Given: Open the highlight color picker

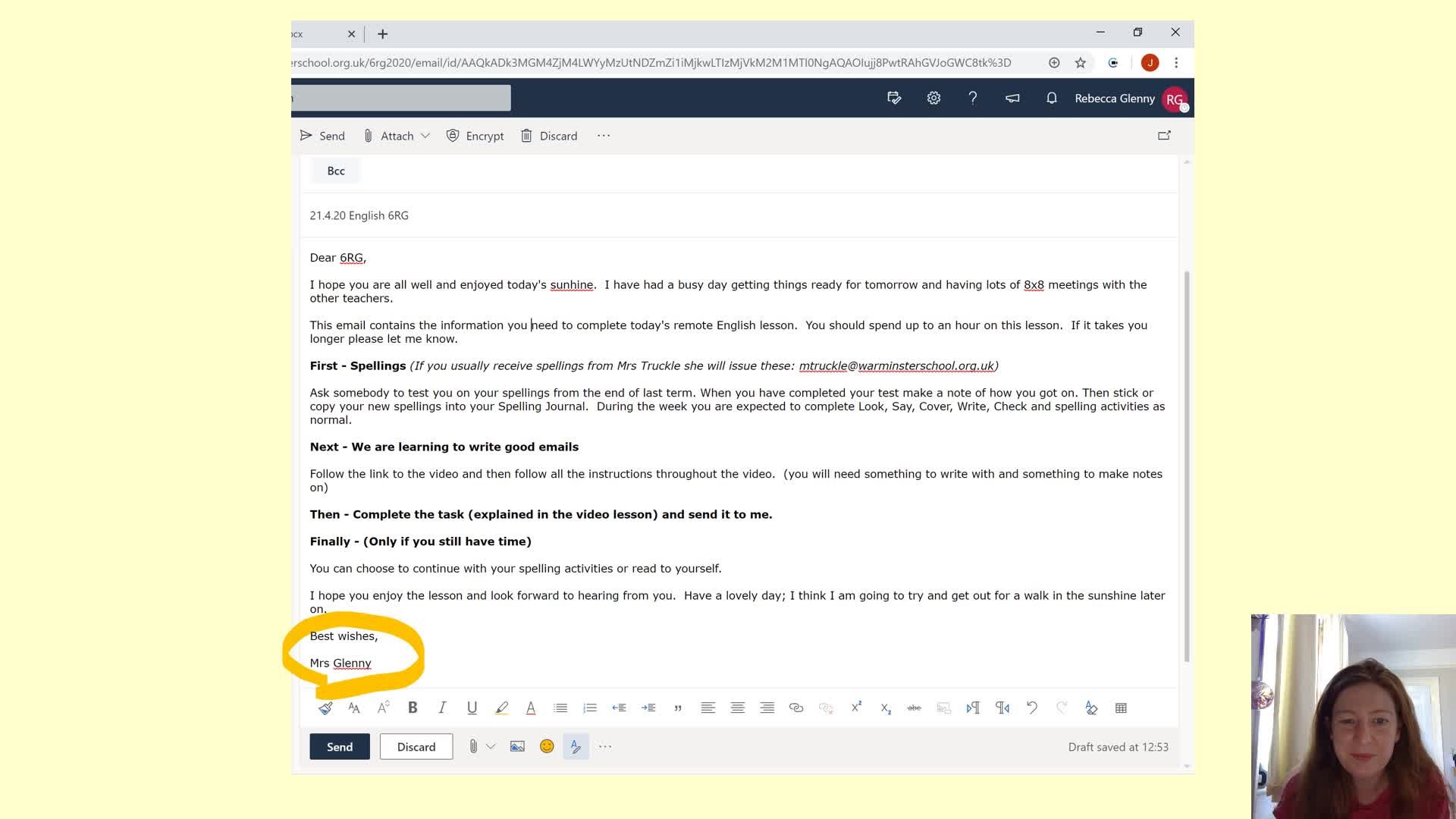Looking at the screenshot, I should pyautogui.click(x=501, y=708).
